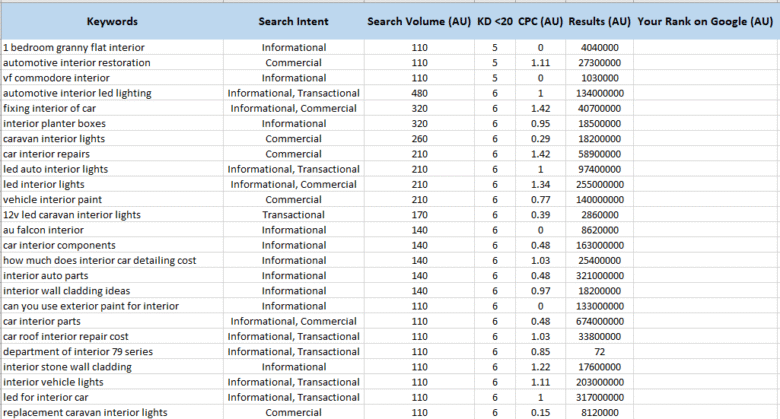Click the 'au falcon interior' cell

pos(112,230)
